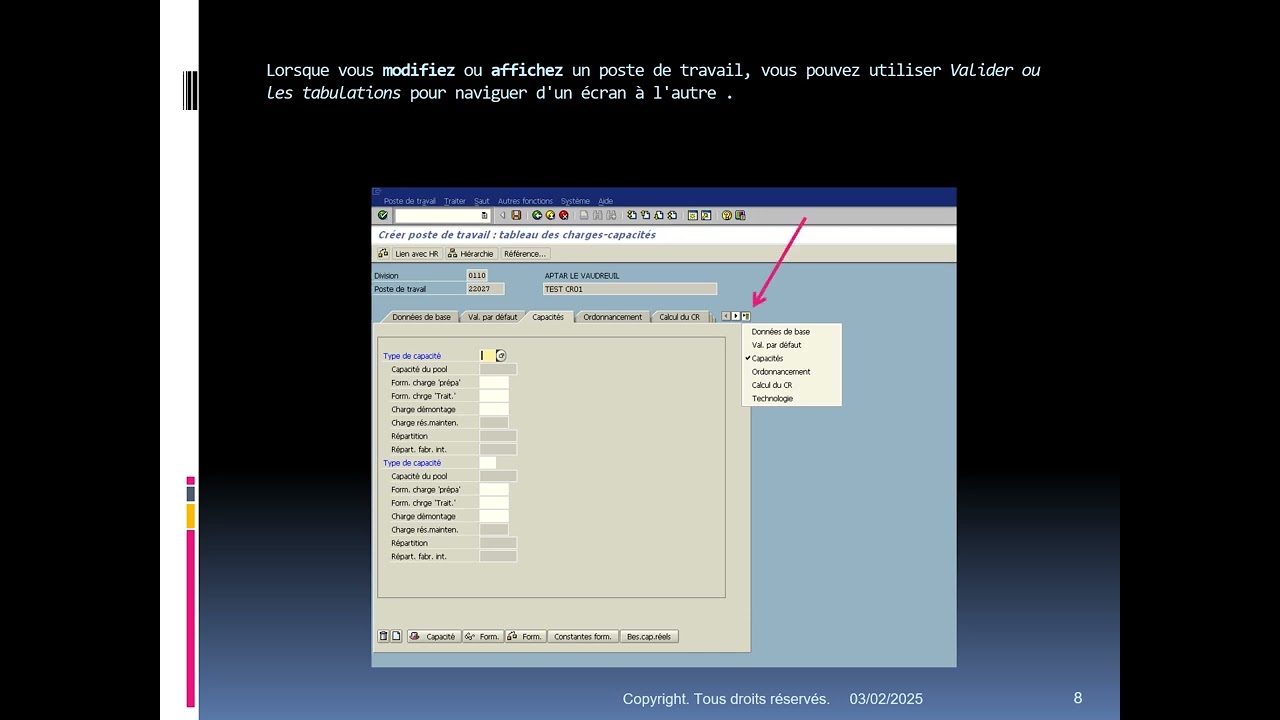
Task: Open the Poste de travail menu
Action: (x=410, y=201)
